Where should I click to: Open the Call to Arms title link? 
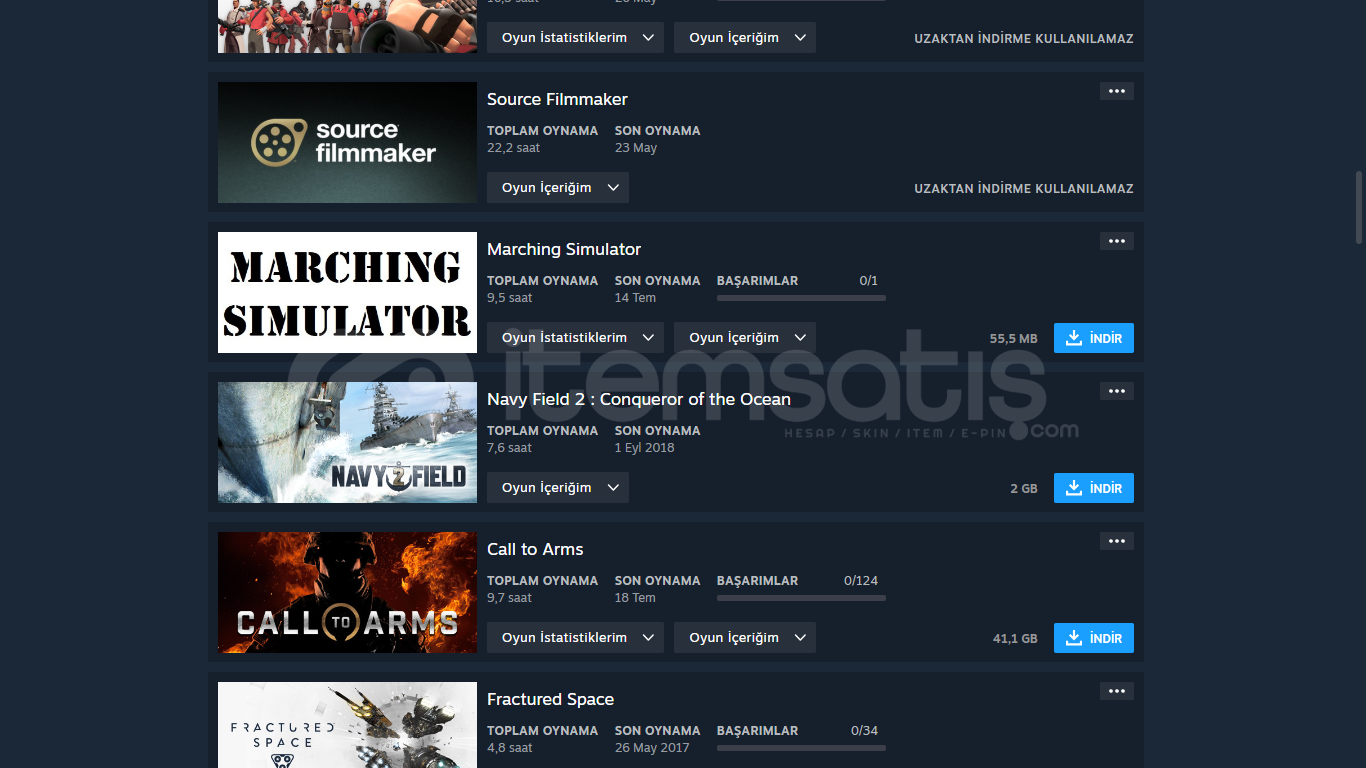coord(535,549)
